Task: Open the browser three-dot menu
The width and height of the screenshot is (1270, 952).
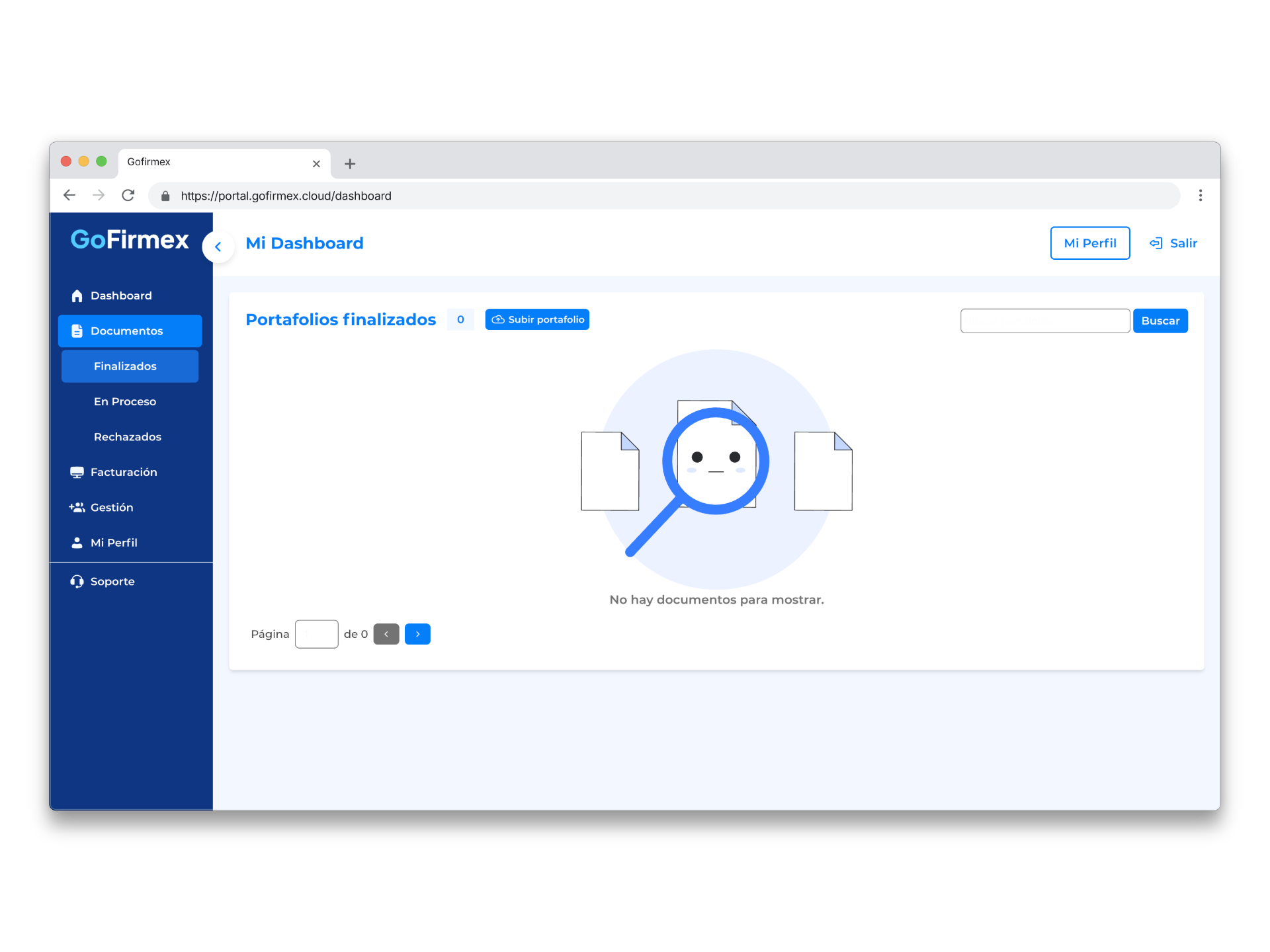Action: click(1200, 196)
